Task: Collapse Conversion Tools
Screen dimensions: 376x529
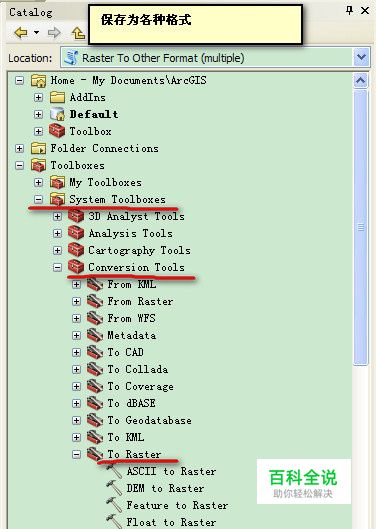Action: 58,267
